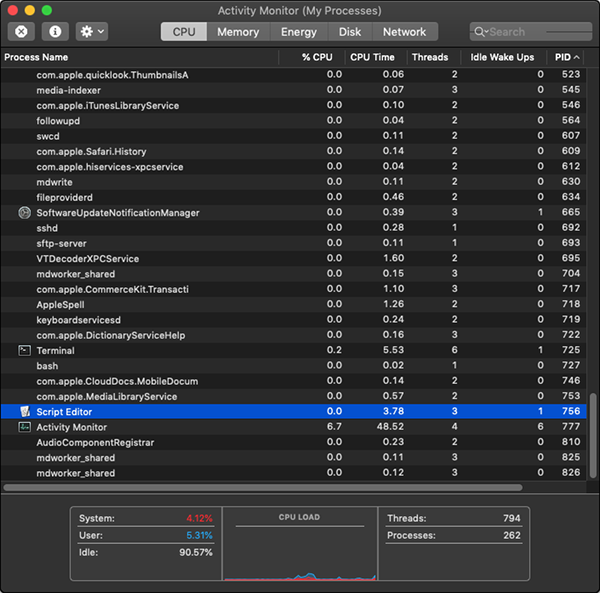Viewport: 600px width, 593px height.
Task: Click the vertical scrollbar thumb
Action: 593,435
